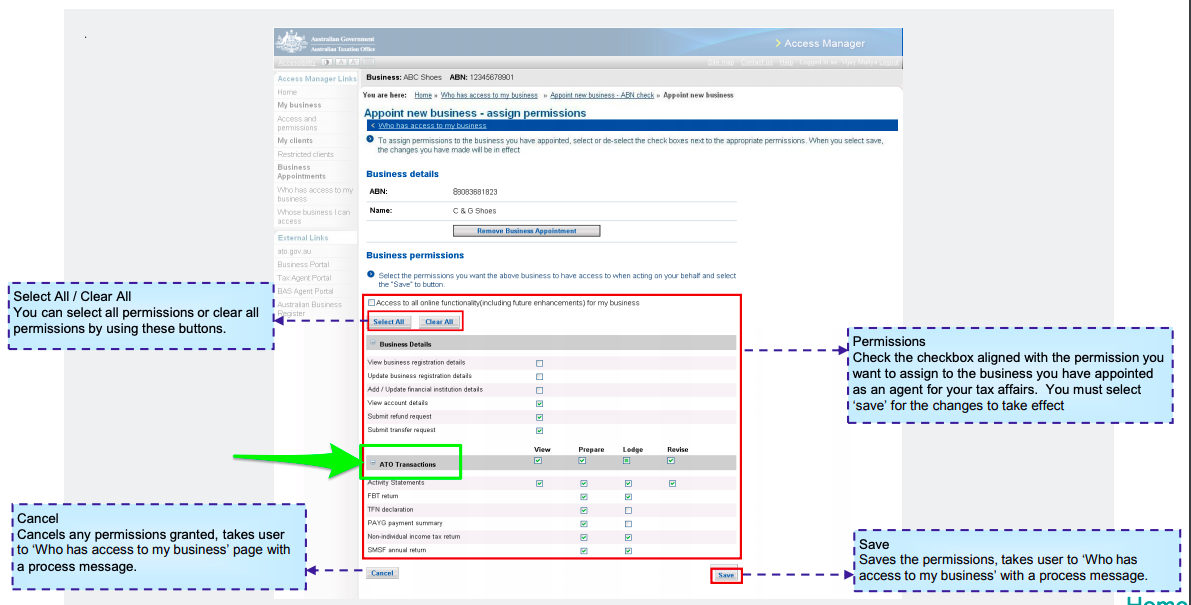Save the assigned permissions
Viewport: 1191px width, 605px height.
pos(726,575)
